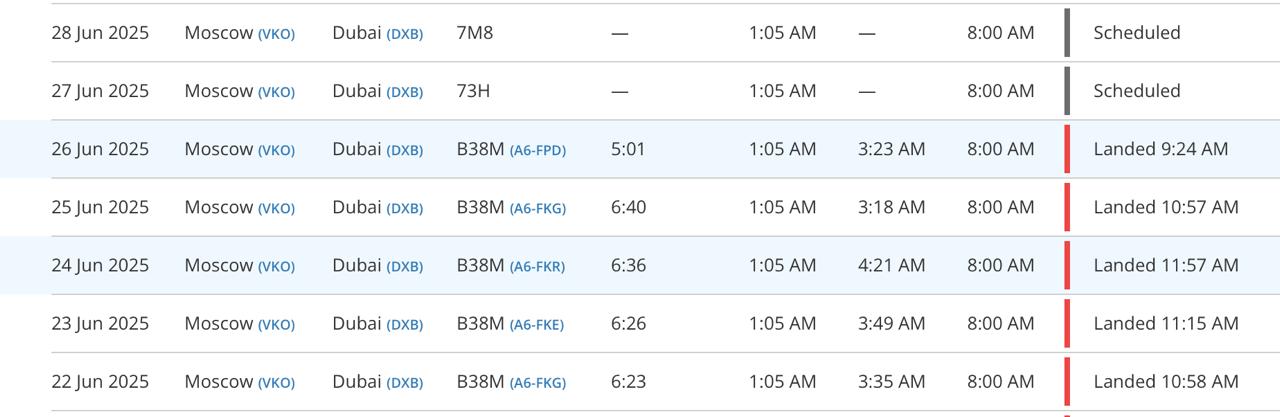The width and height of the screenshot is (1280, 417).
Task: Click the 73H aircraft type text
Action: click(x=473, y=91)
